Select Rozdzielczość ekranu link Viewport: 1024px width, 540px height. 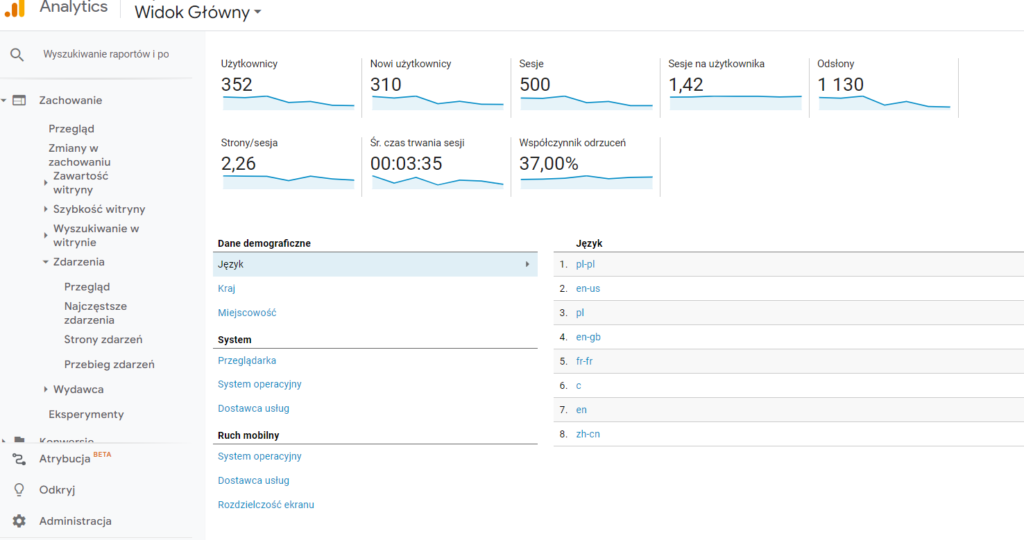click(266, 505)
